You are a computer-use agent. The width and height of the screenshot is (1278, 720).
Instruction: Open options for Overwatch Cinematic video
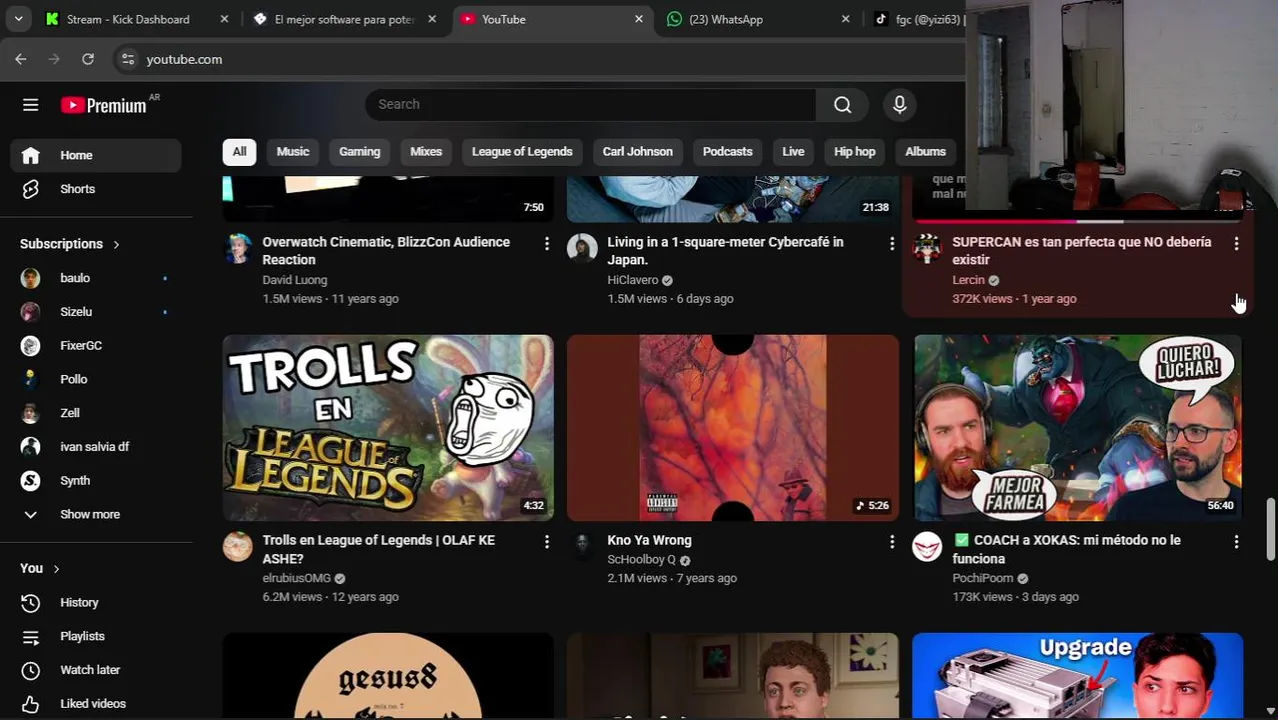click(x=546, y=243)
